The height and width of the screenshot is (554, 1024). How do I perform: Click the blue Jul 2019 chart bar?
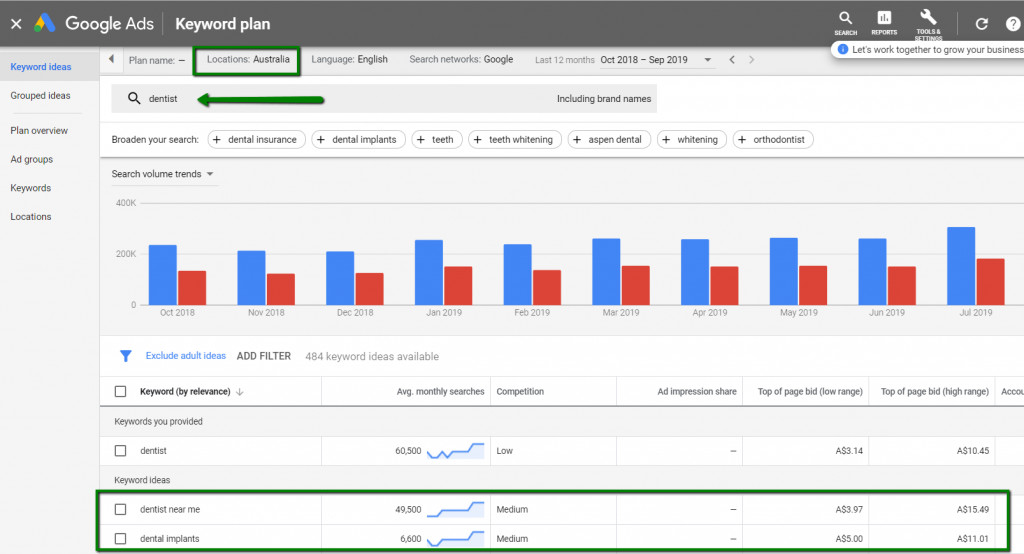[961, 266]
